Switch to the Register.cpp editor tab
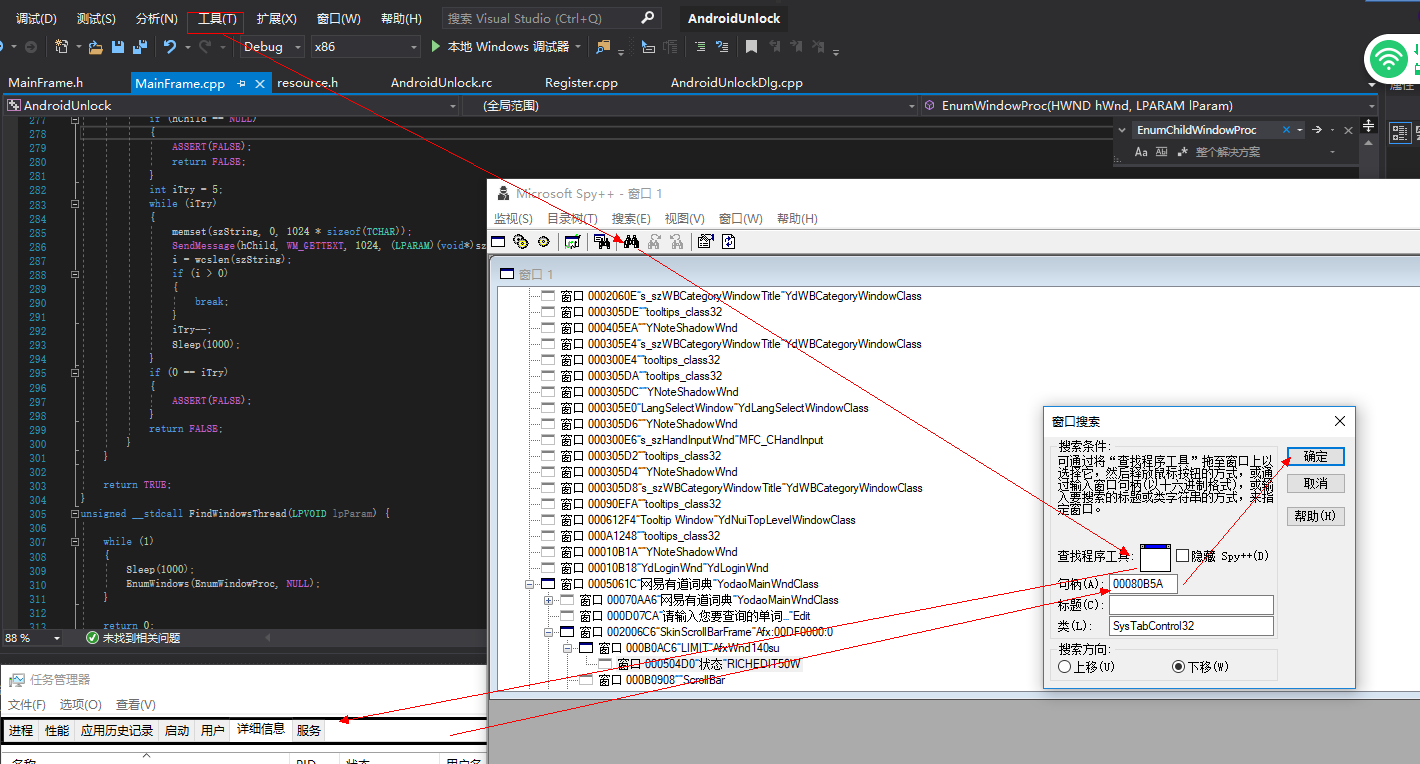The height and width of the screenshot is (764, 1420). 581,83
